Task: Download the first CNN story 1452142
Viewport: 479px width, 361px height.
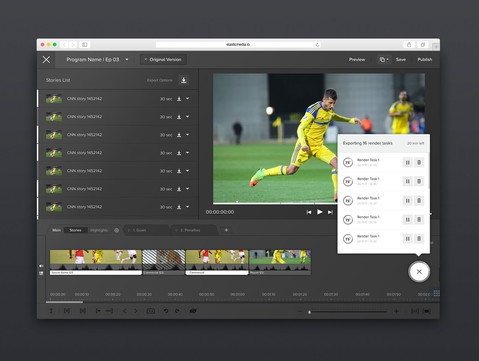Action: tap(179, 99)
